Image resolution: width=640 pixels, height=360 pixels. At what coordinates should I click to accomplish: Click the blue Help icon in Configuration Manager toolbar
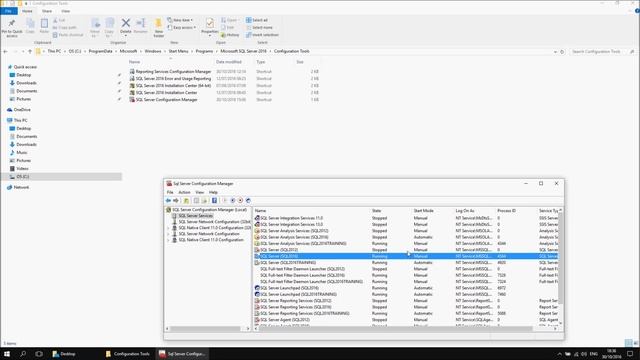[x=214, y=200]
